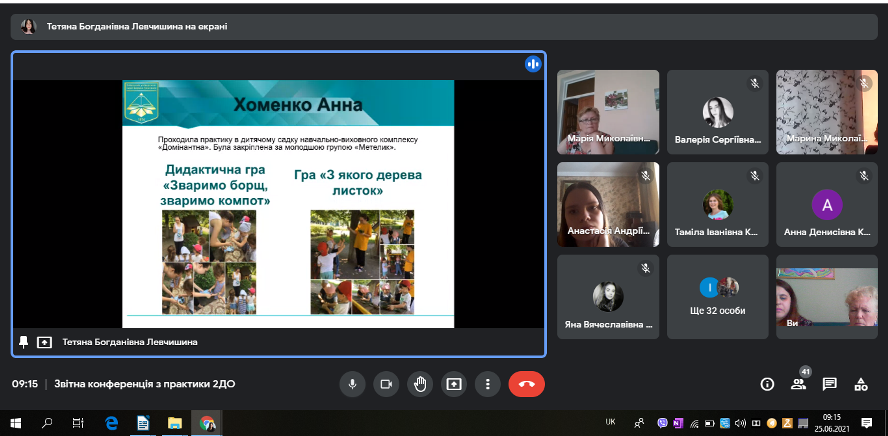The width and height of the screenshot is (888, 436).
Task: Open Chrome from the taskbar
Action: (x=206, y=423)
